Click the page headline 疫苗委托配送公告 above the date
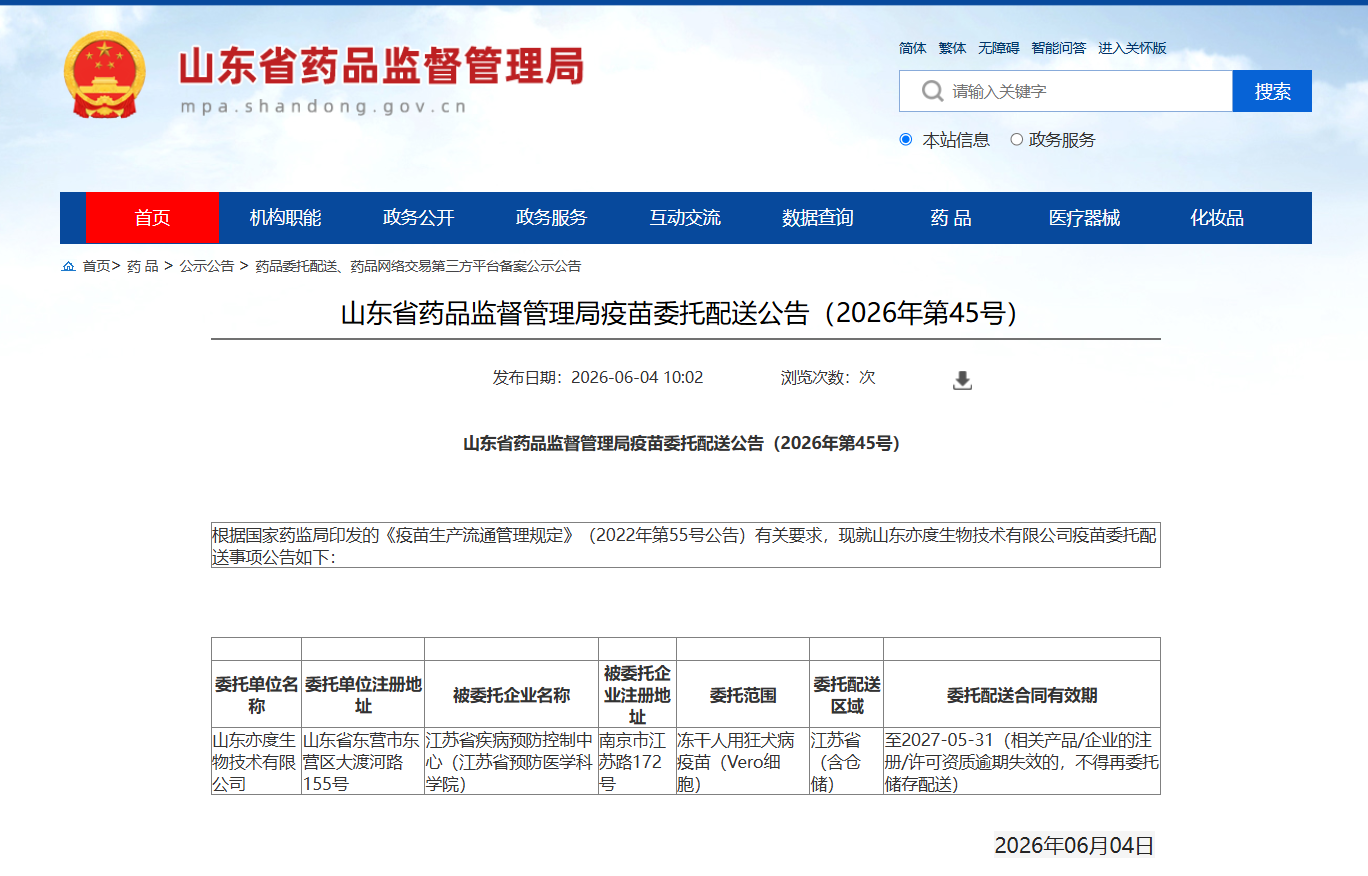Viewport: 1368px width, 876px height. [685, 314]
